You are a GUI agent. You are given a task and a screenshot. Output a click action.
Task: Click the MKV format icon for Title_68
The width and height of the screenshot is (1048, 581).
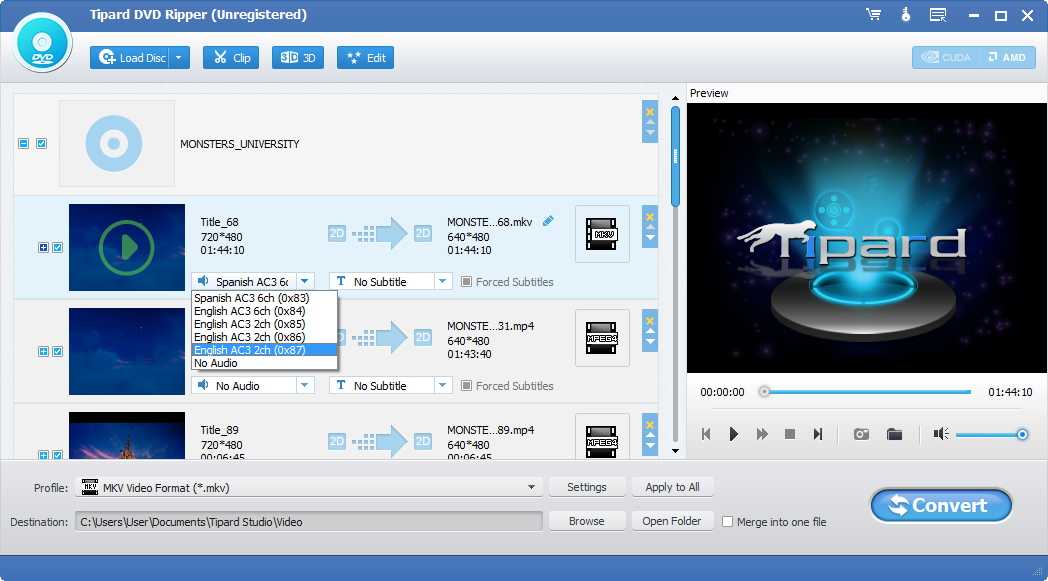click(x=602, y=234)
